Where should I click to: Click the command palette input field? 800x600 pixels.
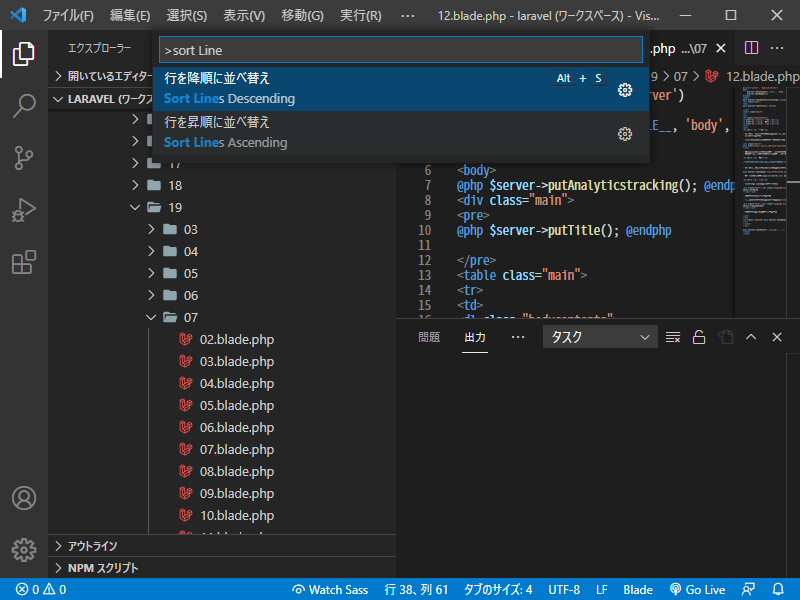click(x=400, y=50)
